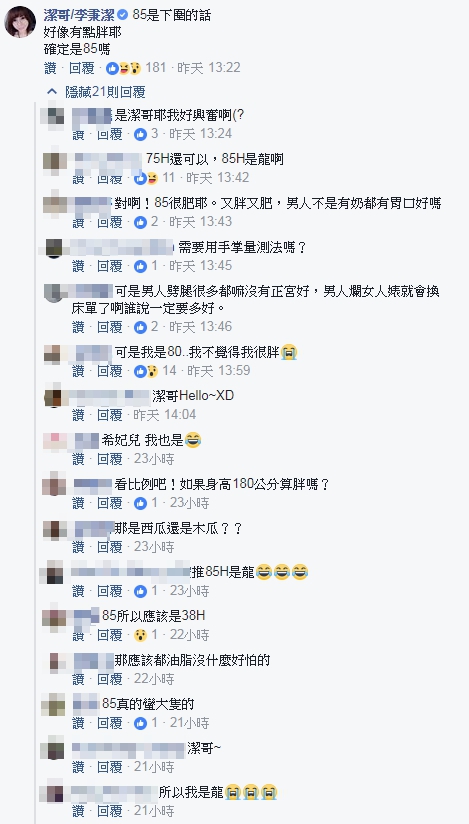The width and height of the screenshot is (469, 824).
Task: Click the collapse chevron beside 隱藏21則回覆
Action: [52, 91]
